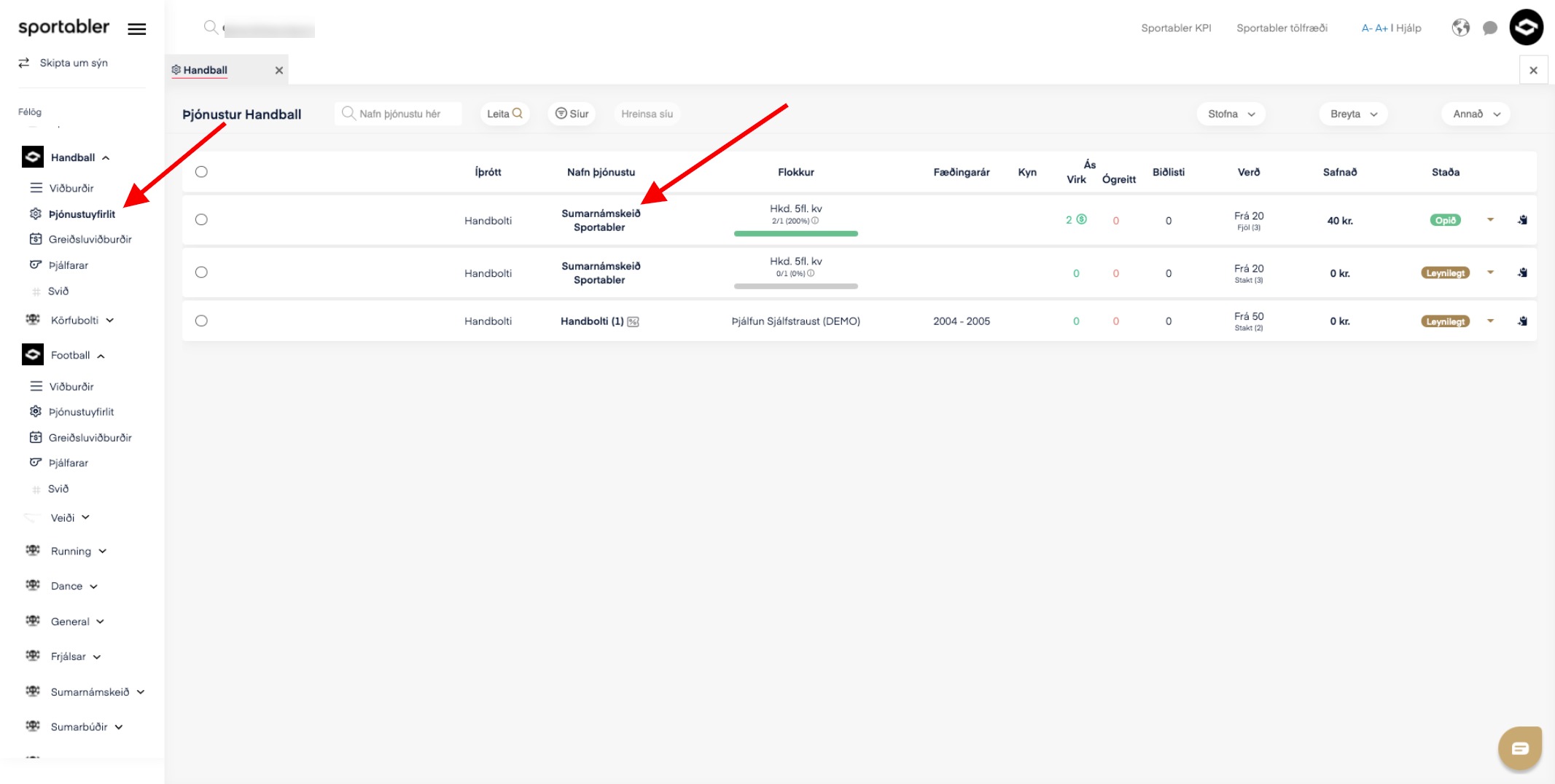Select the Handbolti (1) row radio

click(x=201, y=321)
